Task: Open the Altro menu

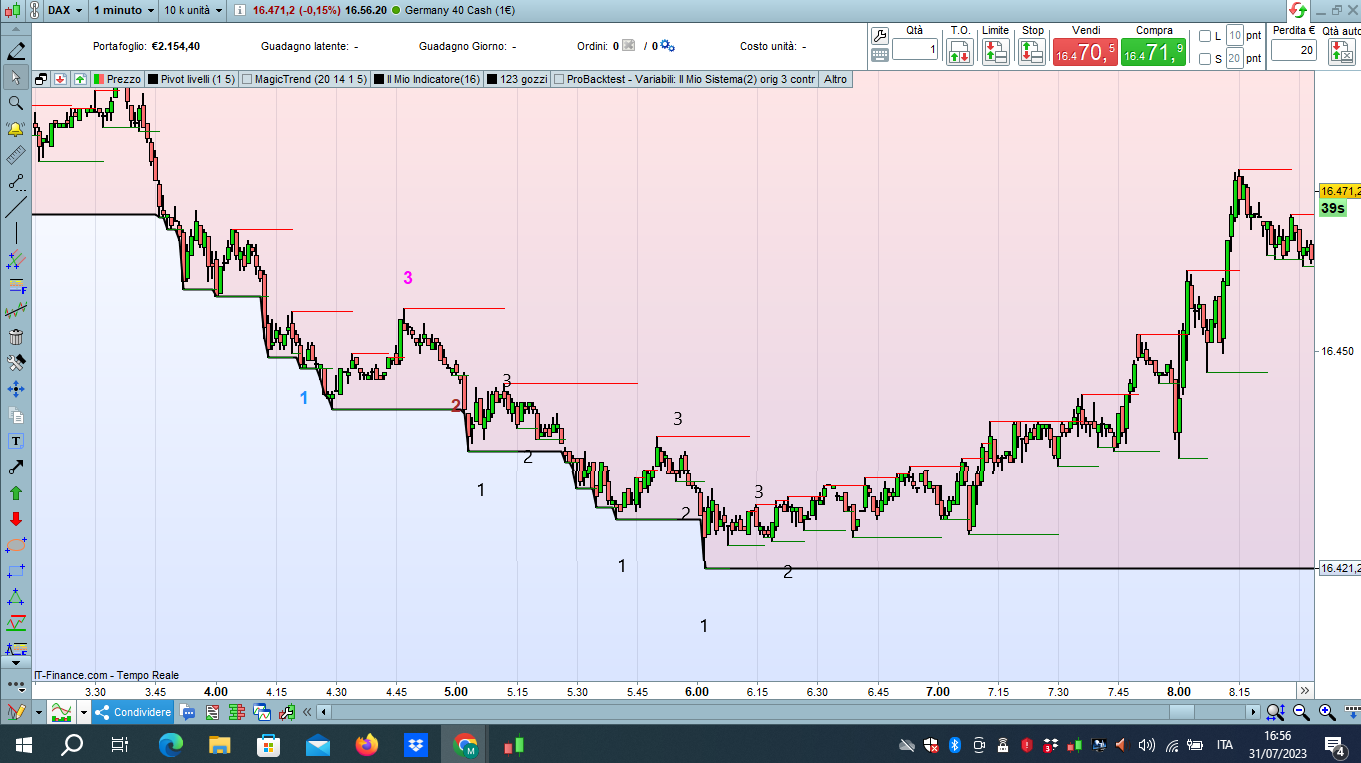Action: tap(835, 79)
